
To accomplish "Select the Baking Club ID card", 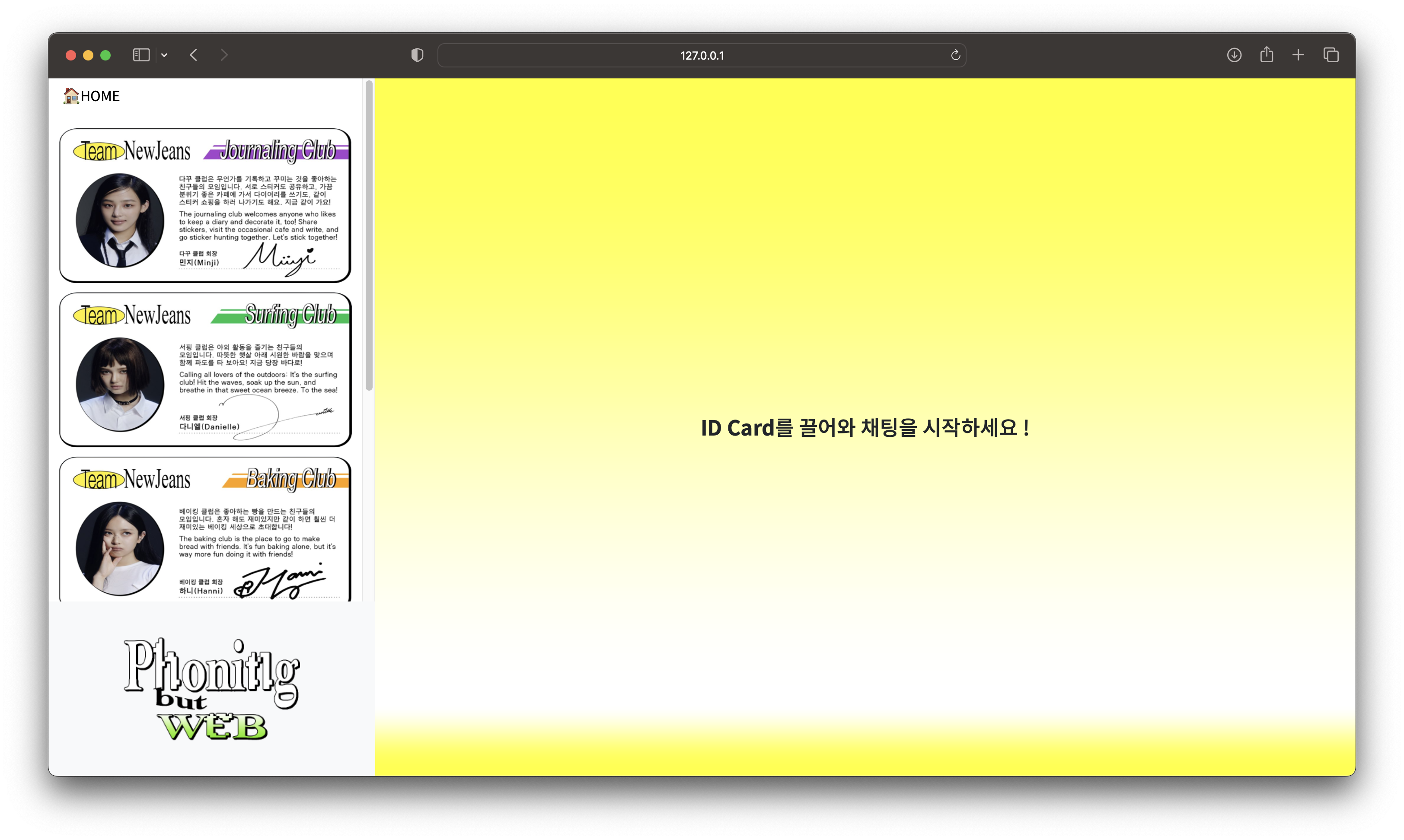I will tap(205, 529).
